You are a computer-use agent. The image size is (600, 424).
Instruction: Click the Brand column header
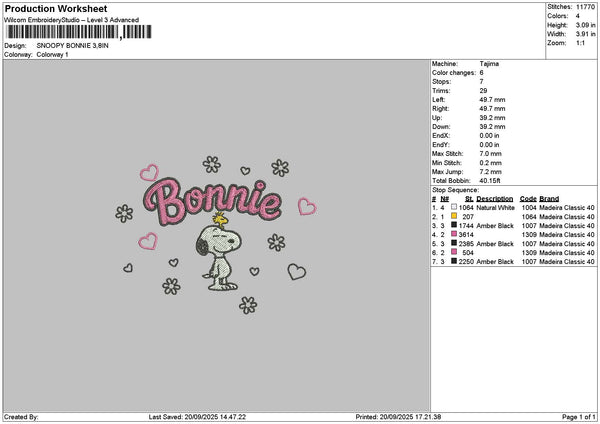click(x=549, y=199)
